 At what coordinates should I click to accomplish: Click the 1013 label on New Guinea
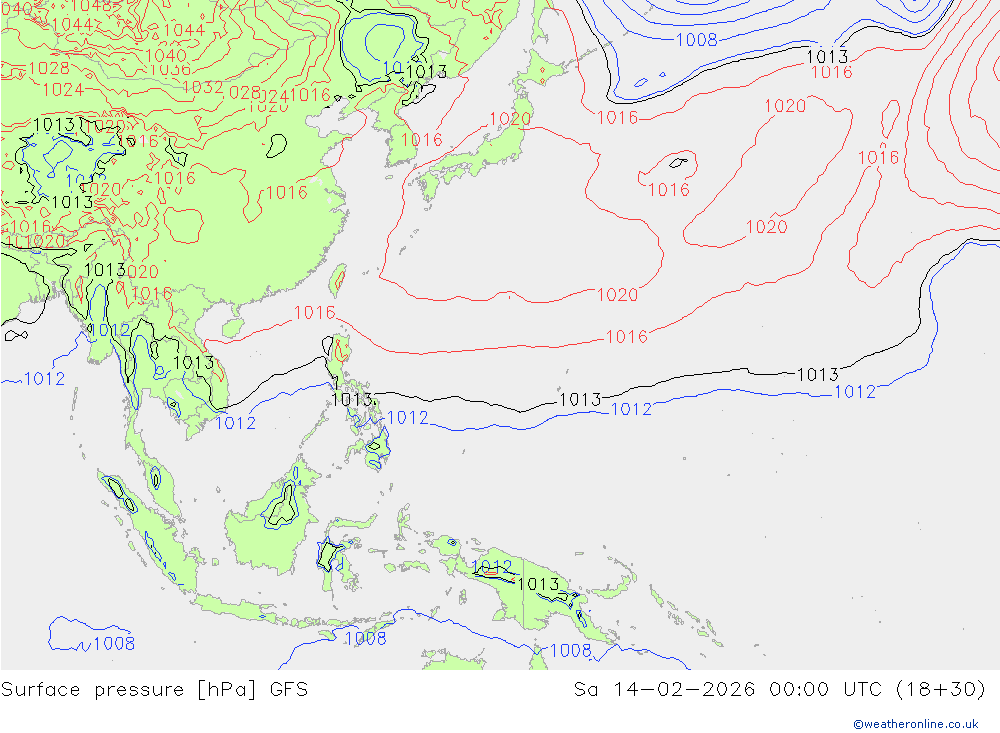pyautogui.click(x=538, y=584)
